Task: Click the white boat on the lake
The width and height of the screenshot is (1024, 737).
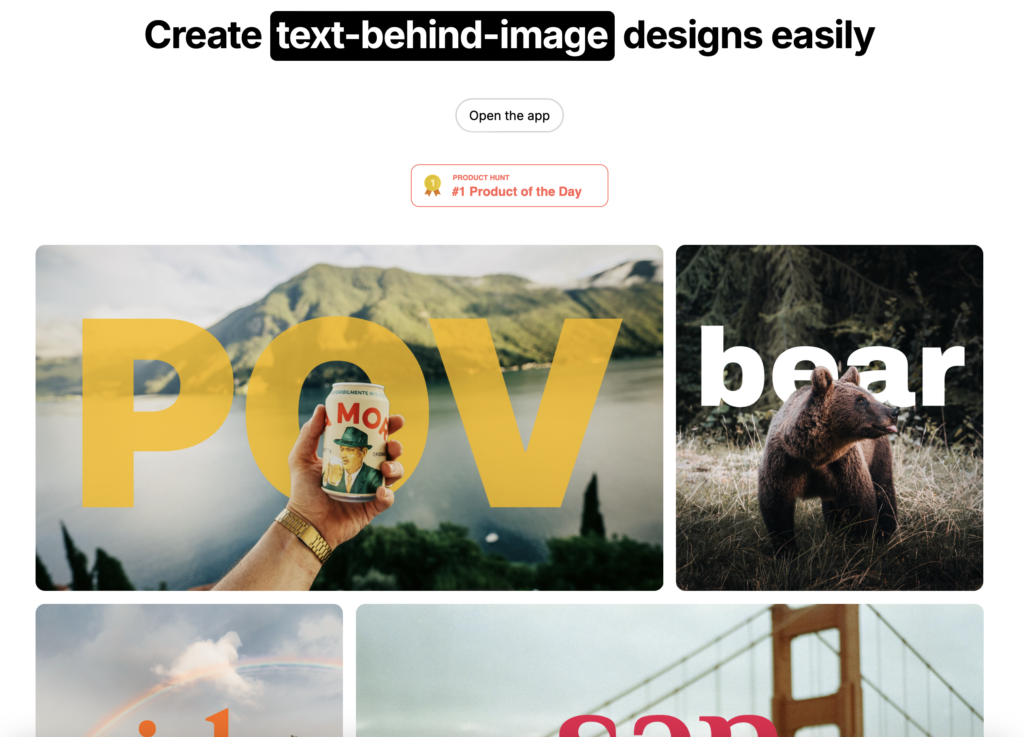Action: point(492,537)
